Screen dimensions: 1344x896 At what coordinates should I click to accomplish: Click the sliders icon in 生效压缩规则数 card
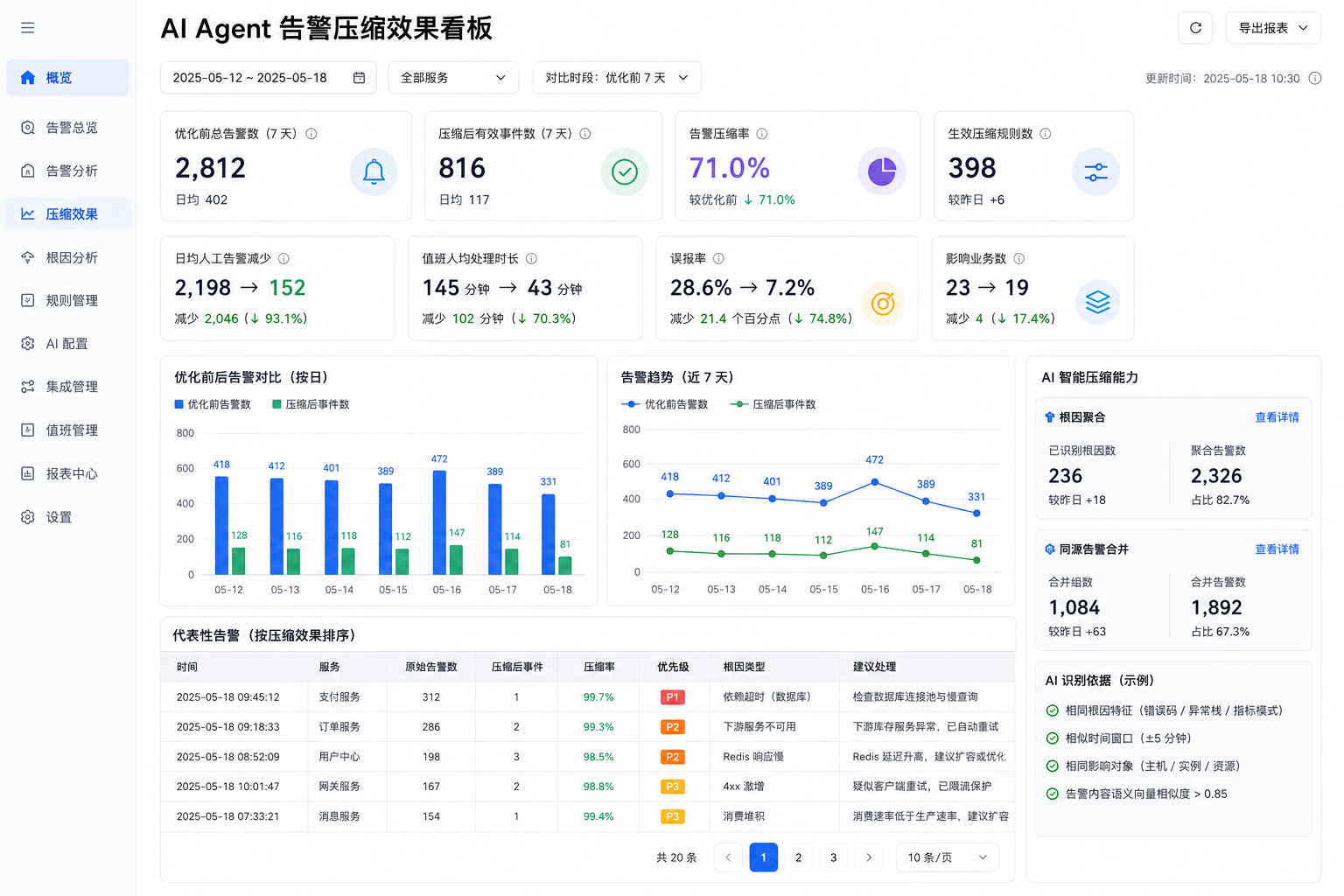[1095, 171]
